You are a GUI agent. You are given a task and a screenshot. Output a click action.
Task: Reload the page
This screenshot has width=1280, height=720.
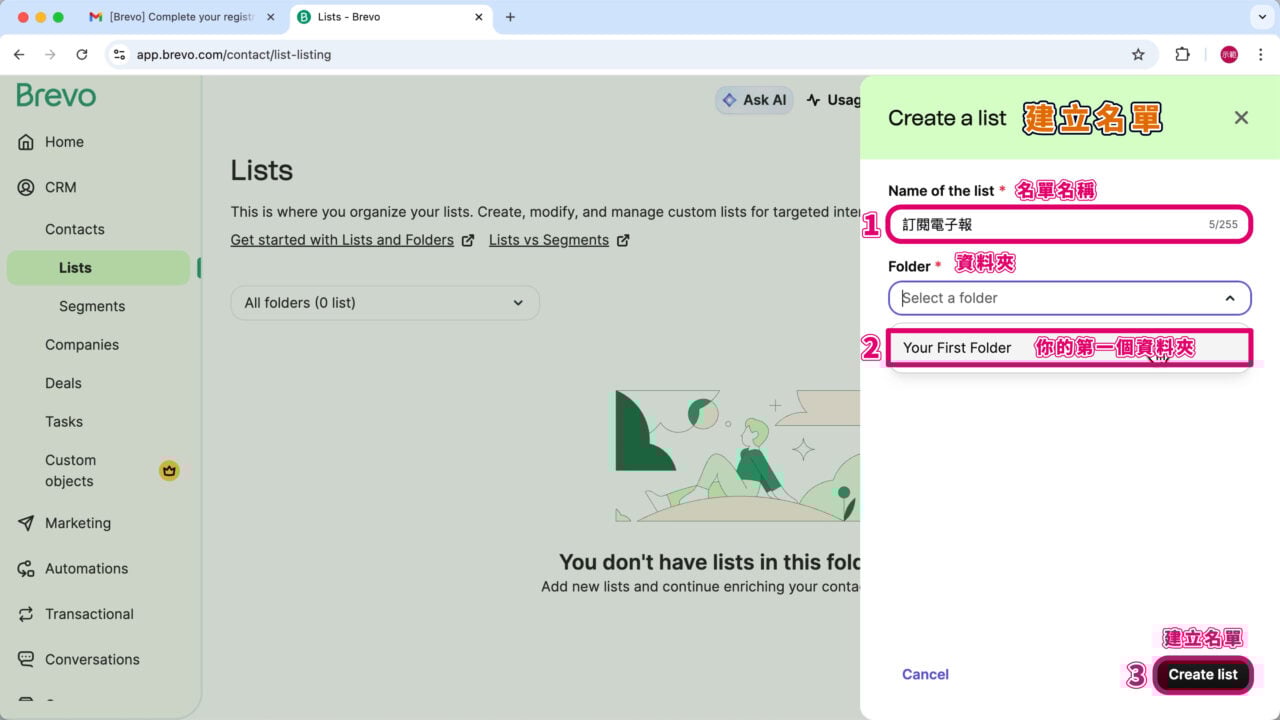pos(82,54)
